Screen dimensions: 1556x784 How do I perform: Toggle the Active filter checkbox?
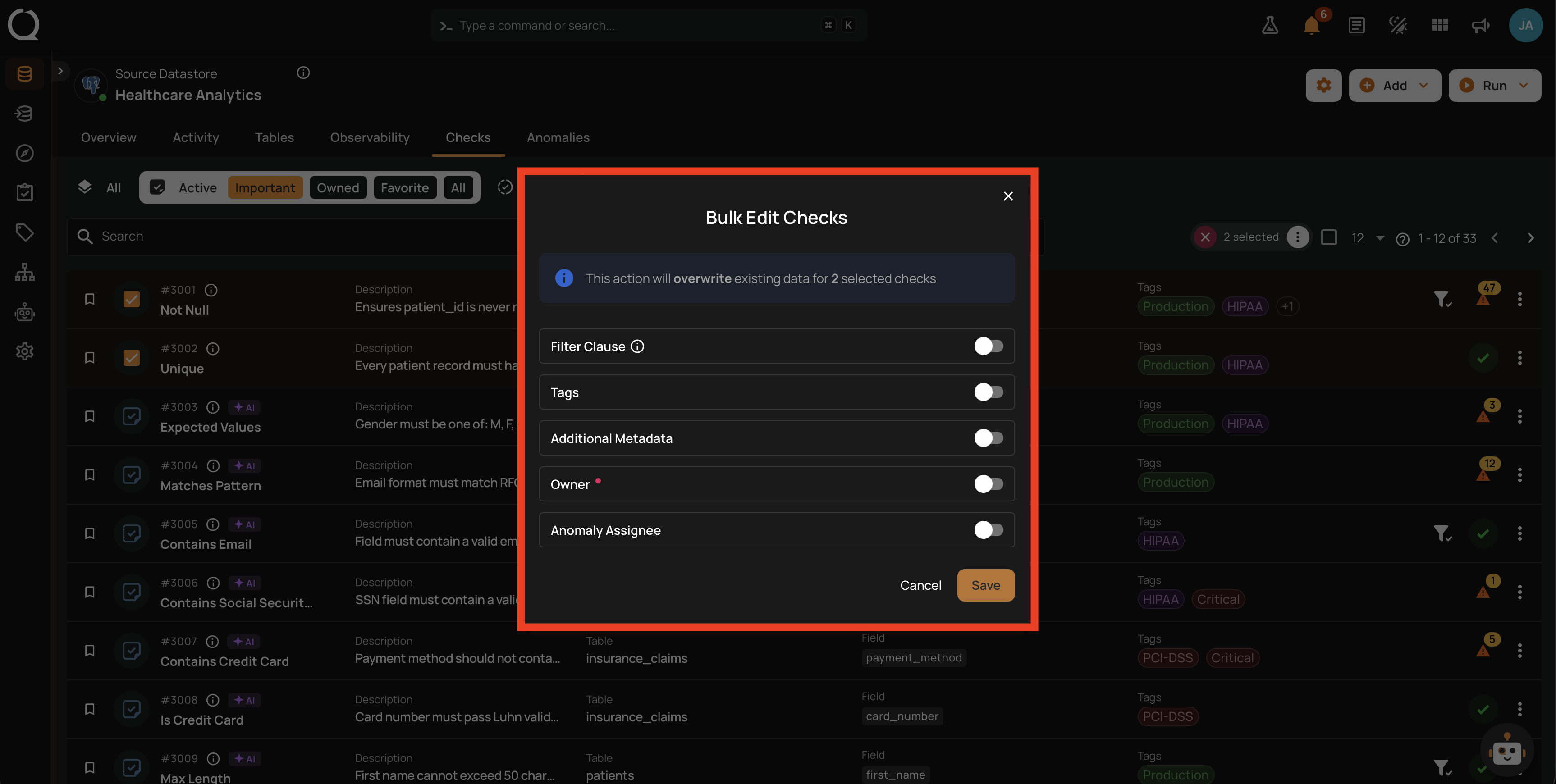point(157,187)
